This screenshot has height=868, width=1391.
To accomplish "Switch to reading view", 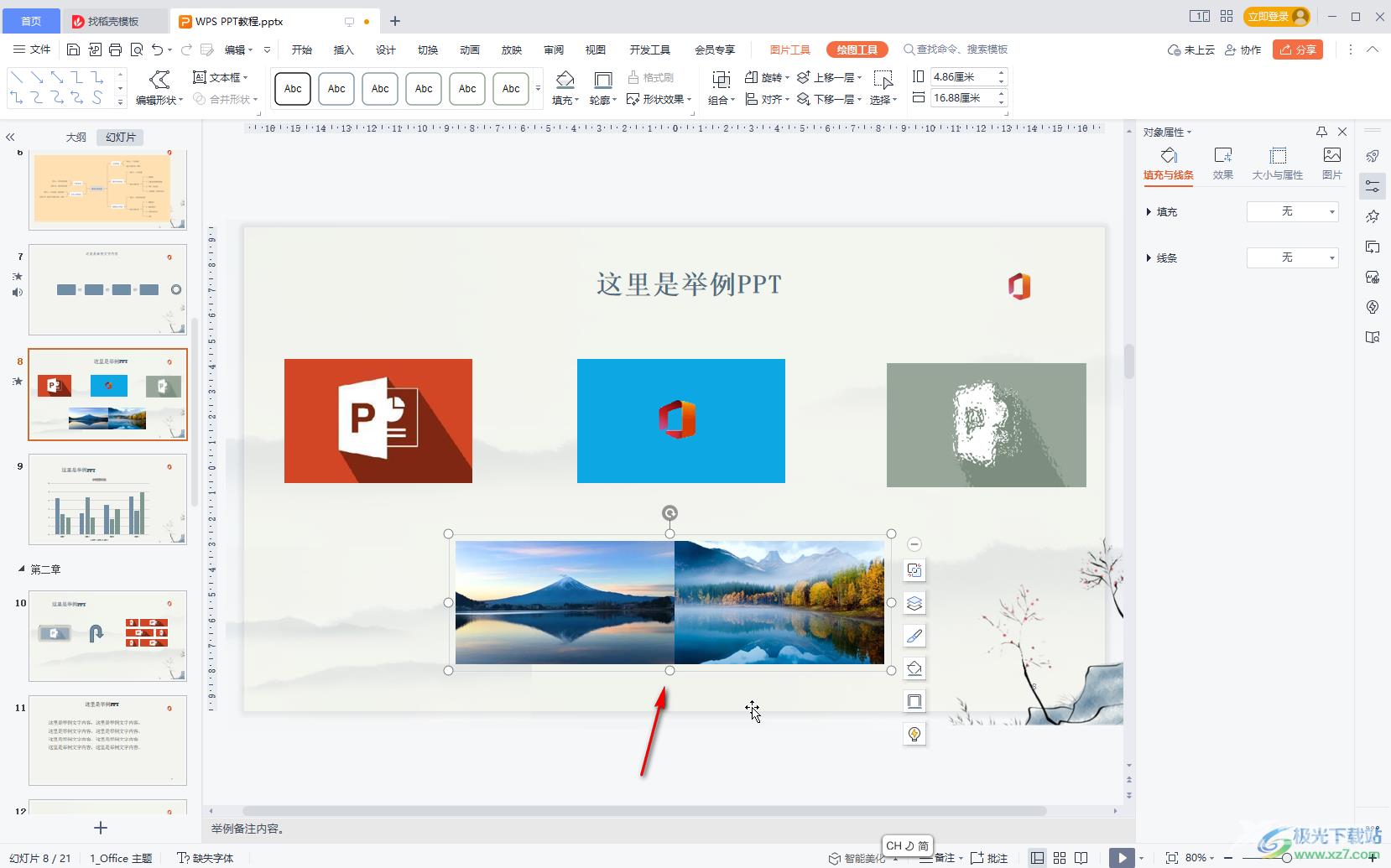I will [1081, 858].
